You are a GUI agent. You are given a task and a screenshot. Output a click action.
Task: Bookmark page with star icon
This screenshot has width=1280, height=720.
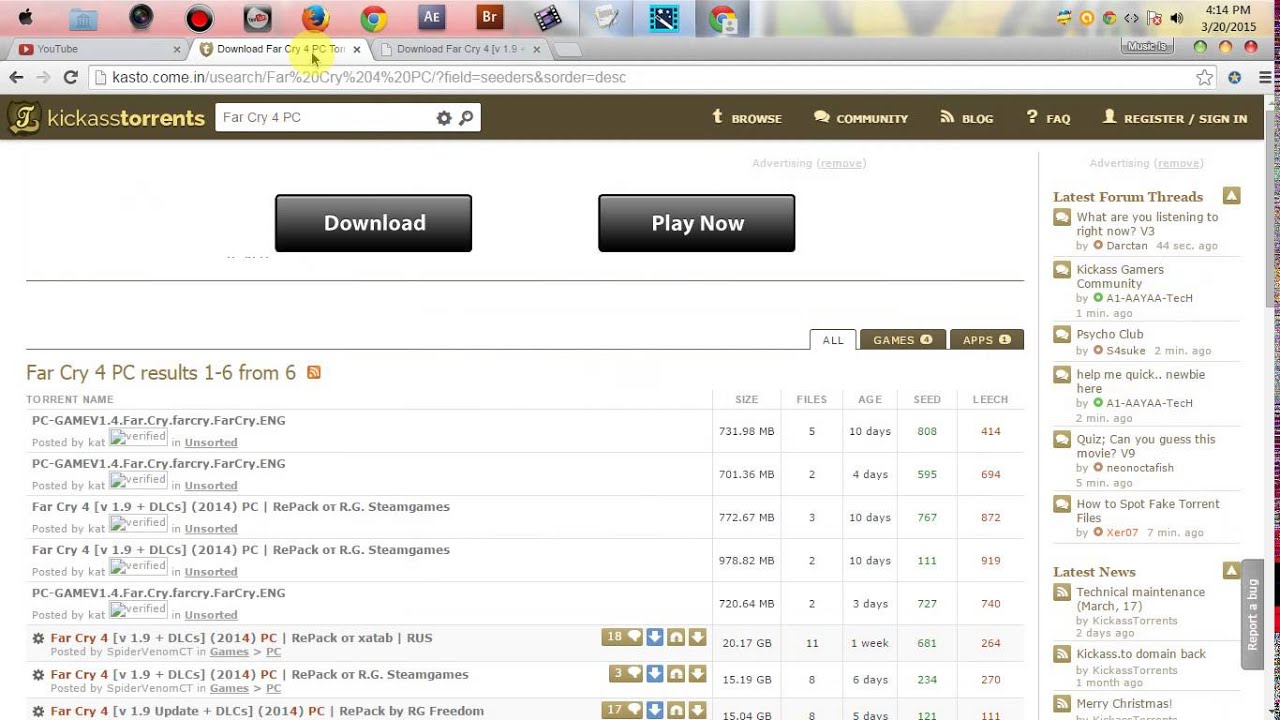[x=1205, y=77]
